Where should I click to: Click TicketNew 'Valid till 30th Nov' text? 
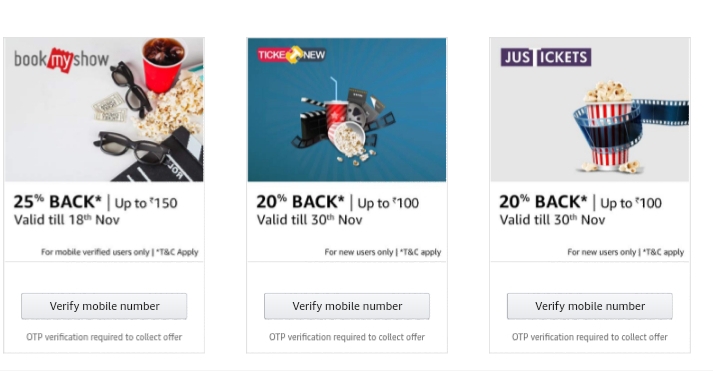point(310,220)
